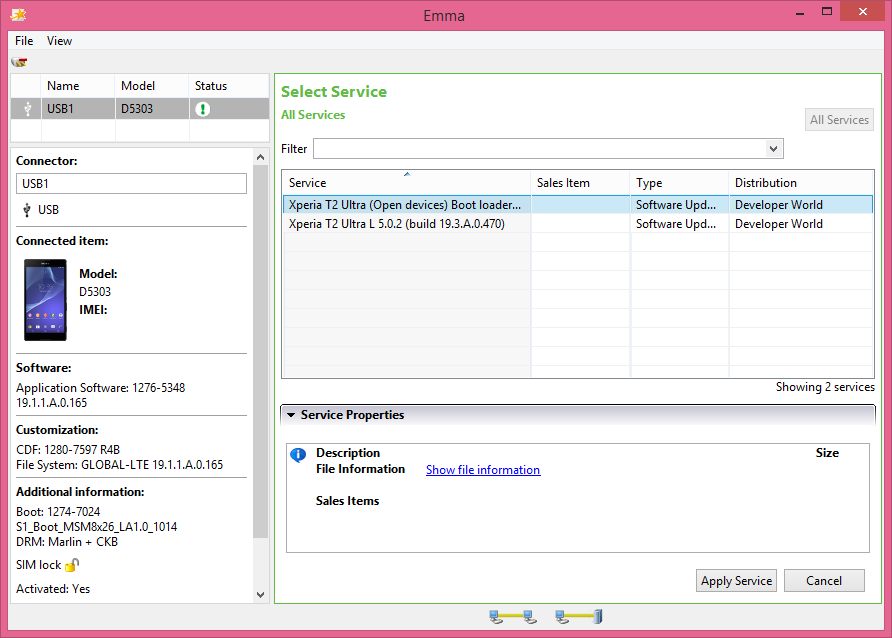Sort services by the Service column header
The image size is (892, 638).
click(x=406, y=183)
